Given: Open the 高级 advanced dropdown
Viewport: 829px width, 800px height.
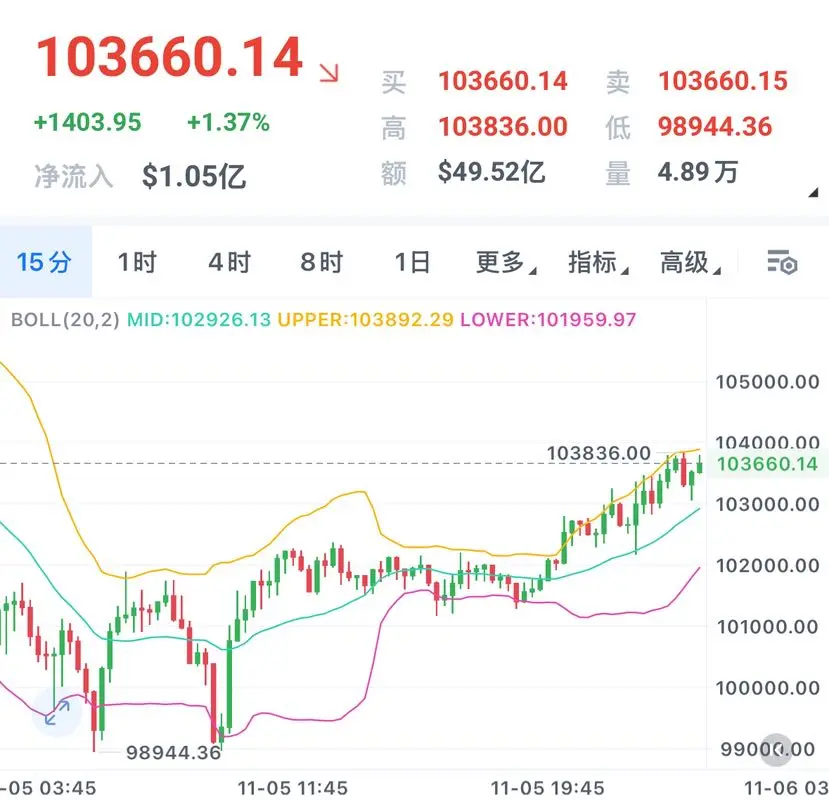Looking at the screenshot, I should [x=690, y=262].
